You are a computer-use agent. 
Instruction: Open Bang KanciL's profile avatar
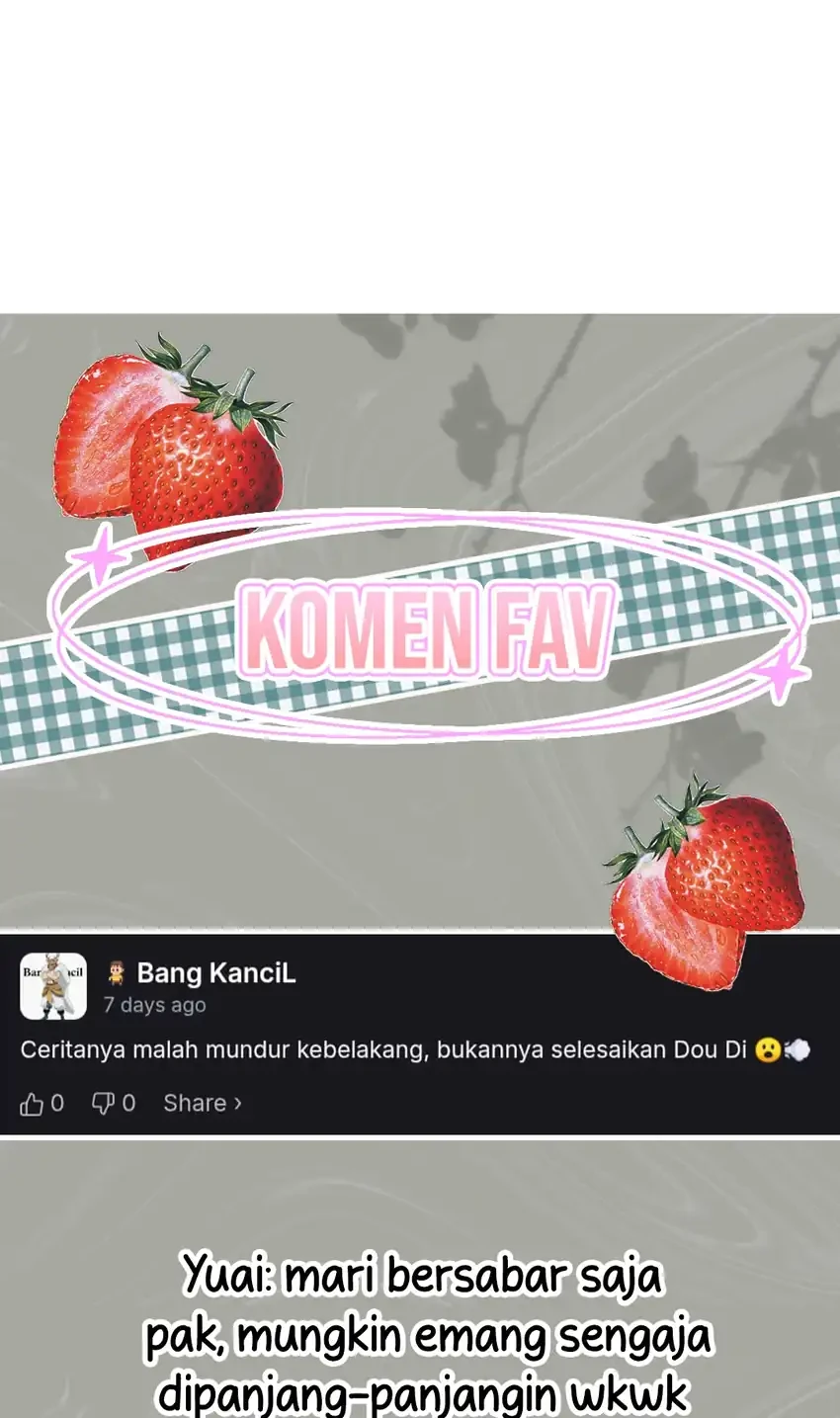click(53, 986)
